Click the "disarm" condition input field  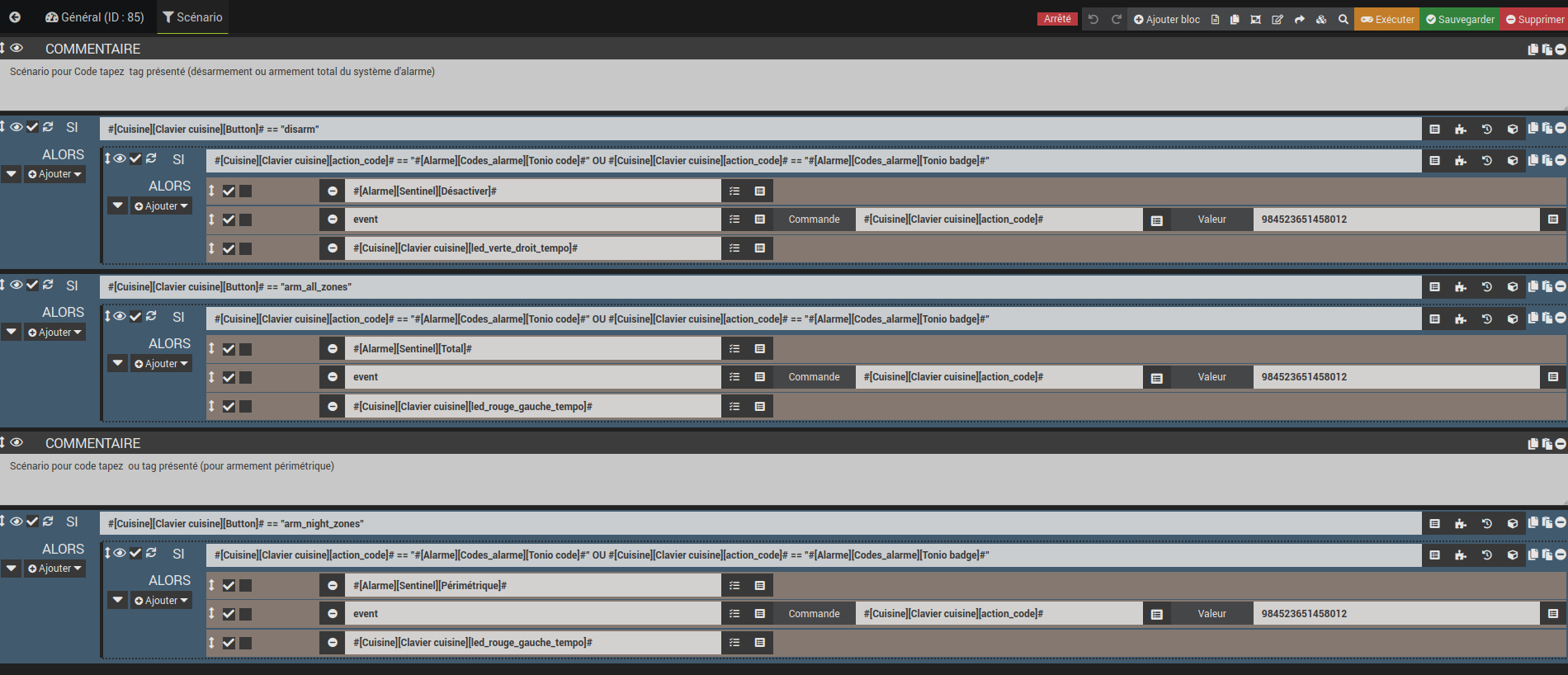(x=760, y=129)
